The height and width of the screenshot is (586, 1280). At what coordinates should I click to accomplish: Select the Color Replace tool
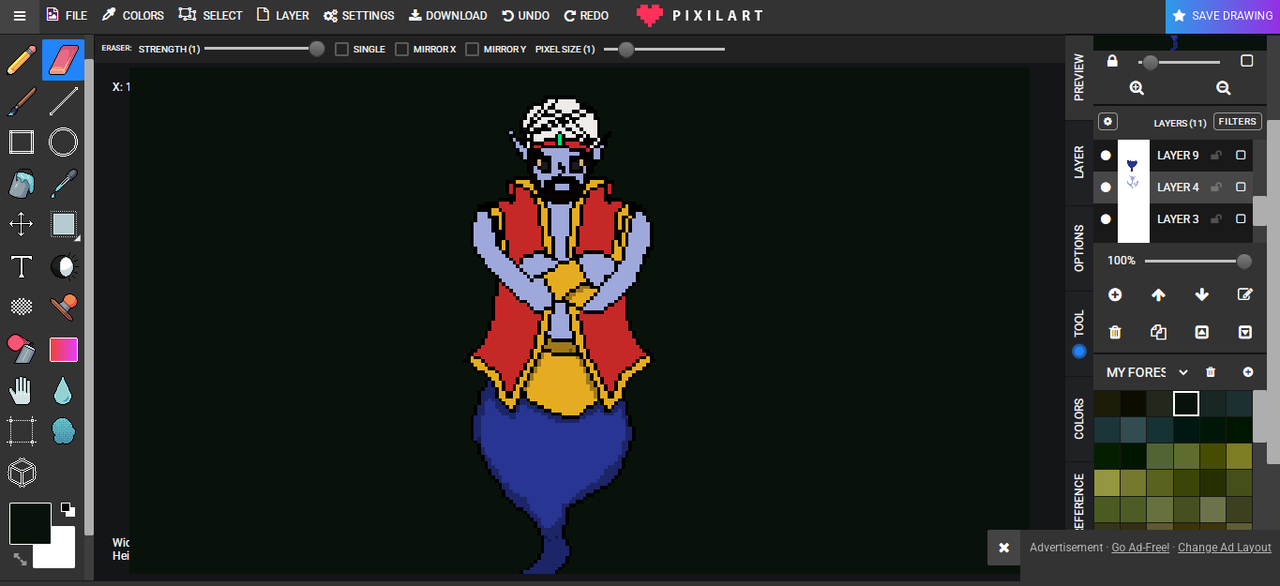[x=21, y=349]
